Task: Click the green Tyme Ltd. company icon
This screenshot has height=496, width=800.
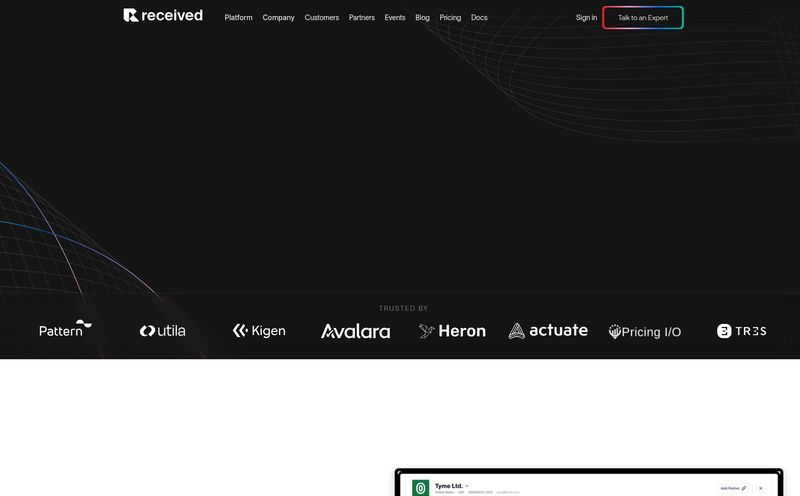Action: tap(420, 488)
